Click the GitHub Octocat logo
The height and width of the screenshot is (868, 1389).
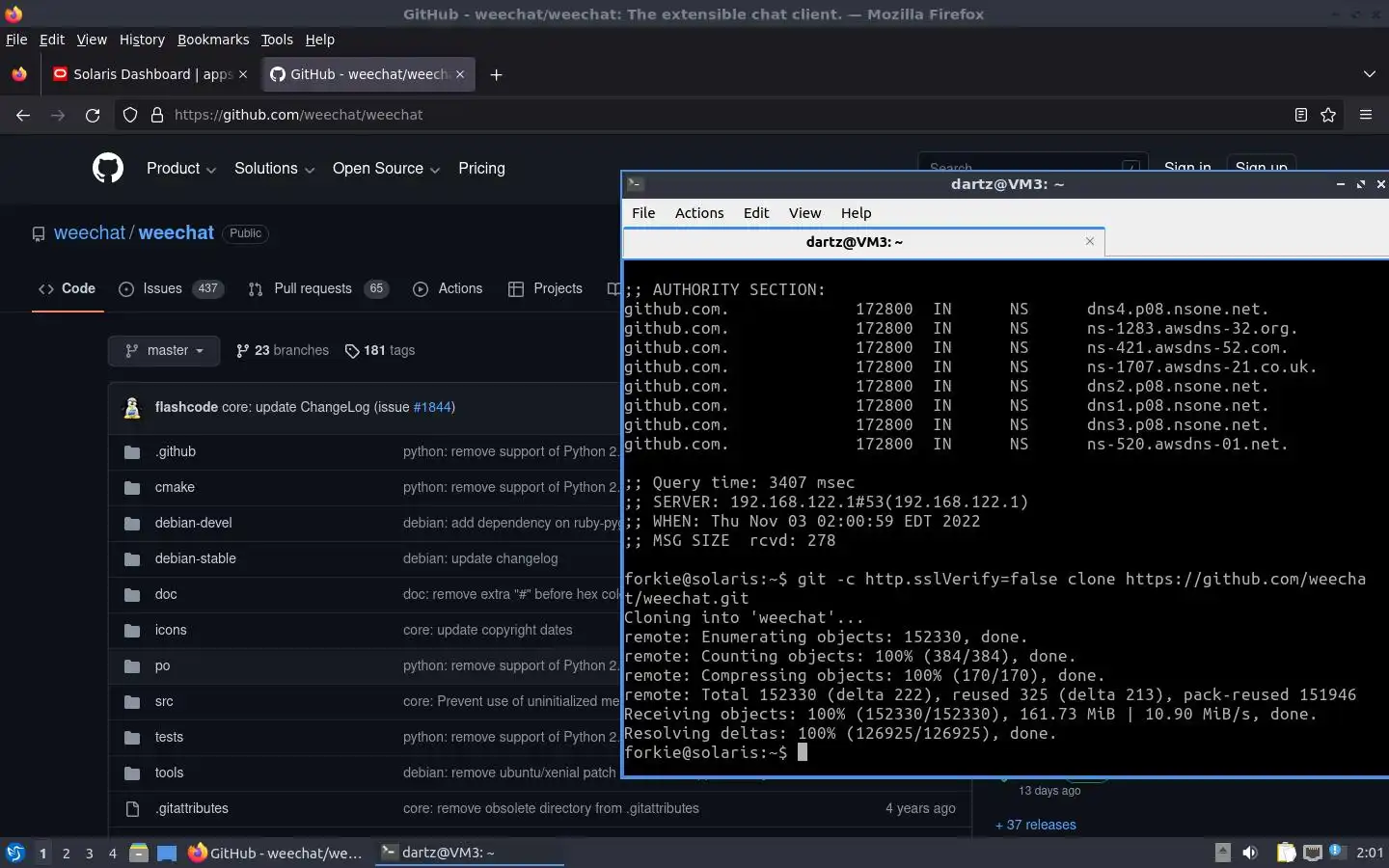point(108,168)
